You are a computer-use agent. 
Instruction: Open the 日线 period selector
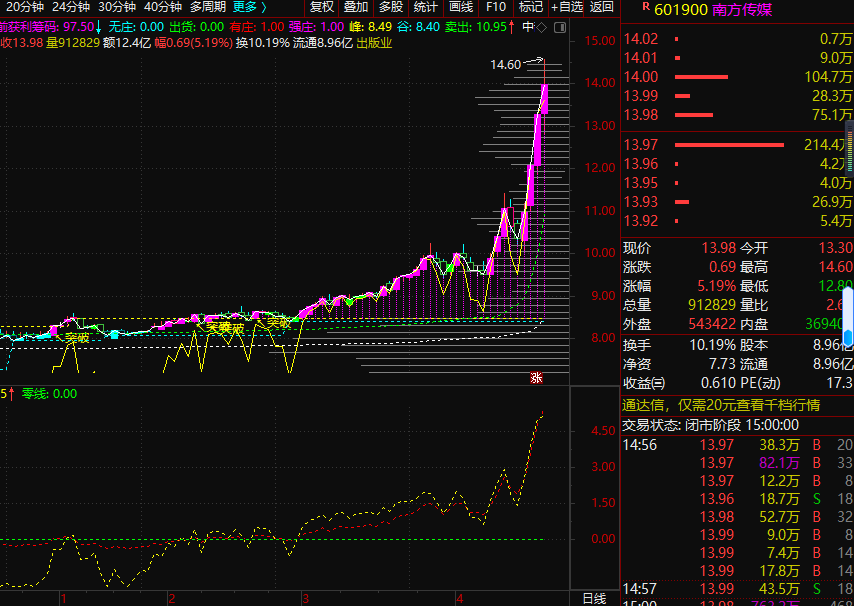tap(594, 598)
